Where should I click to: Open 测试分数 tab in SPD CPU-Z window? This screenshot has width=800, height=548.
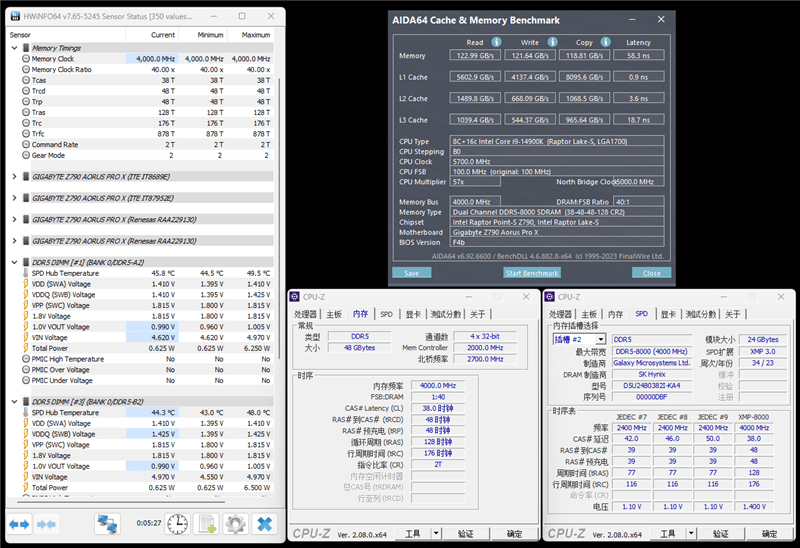tap(701, 314)
